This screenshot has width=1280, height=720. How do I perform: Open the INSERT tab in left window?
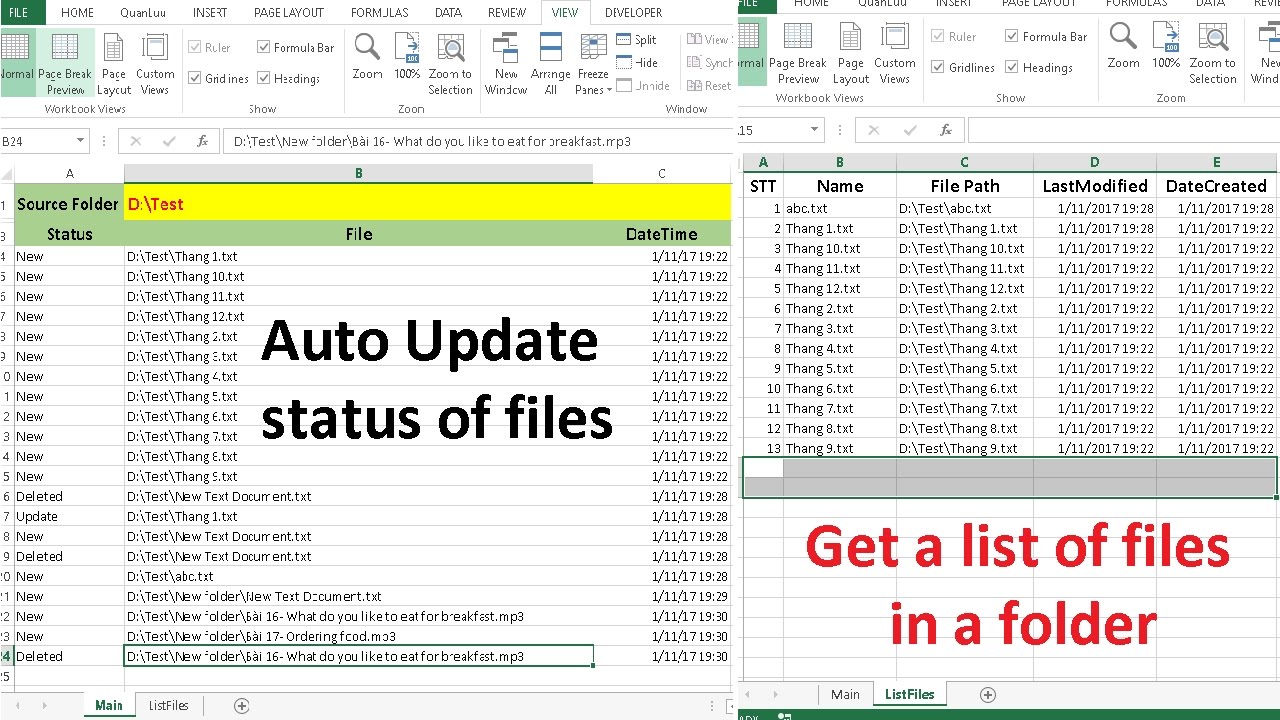click(209, 13)
